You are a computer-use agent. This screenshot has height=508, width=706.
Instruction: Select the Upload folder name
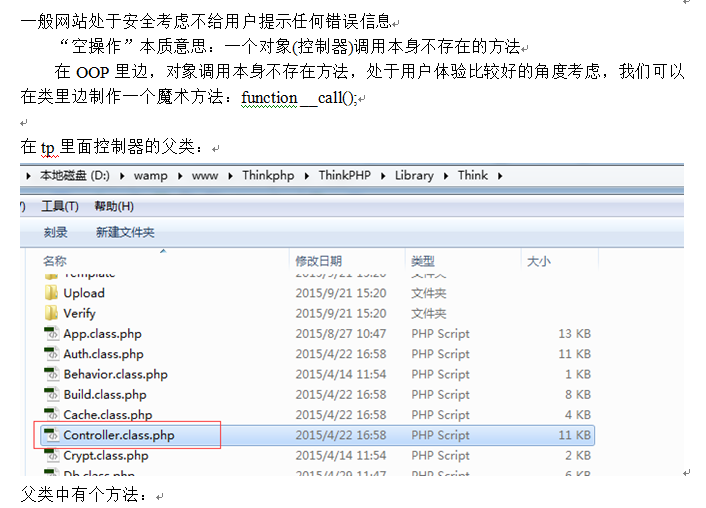84,293
